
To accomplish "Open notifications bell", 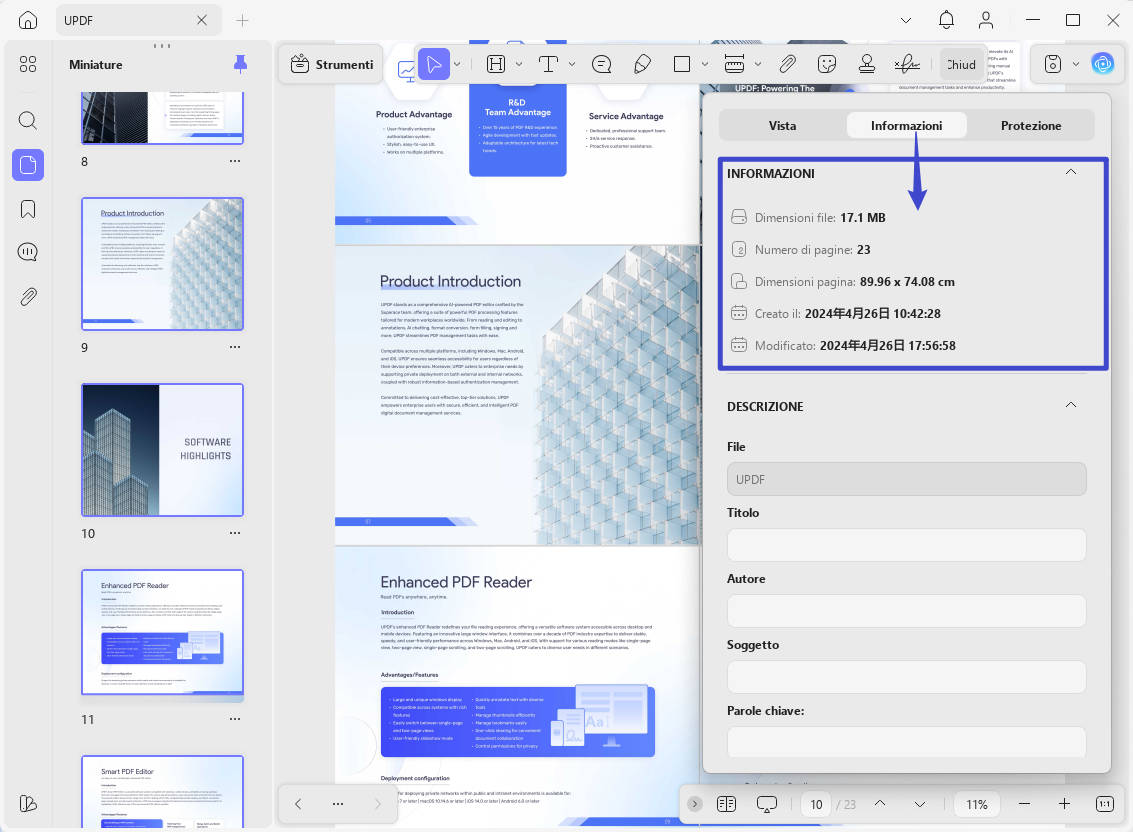I will point(946,20).
